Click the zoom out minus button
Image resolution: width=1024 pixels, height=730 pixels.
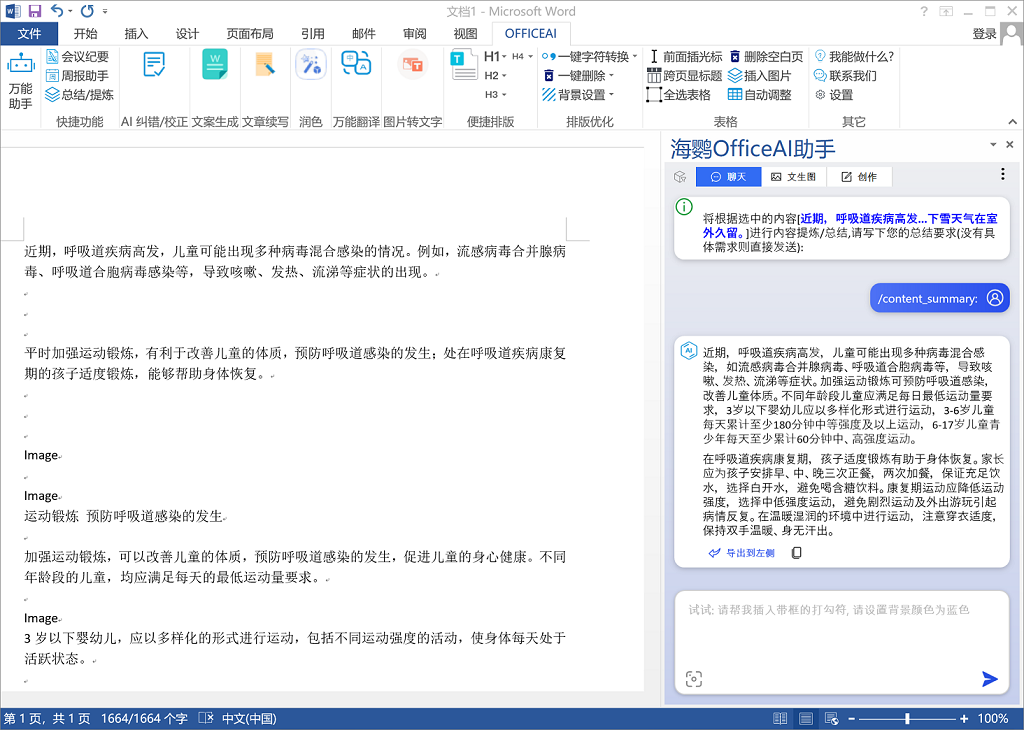(x=852, y=719)
